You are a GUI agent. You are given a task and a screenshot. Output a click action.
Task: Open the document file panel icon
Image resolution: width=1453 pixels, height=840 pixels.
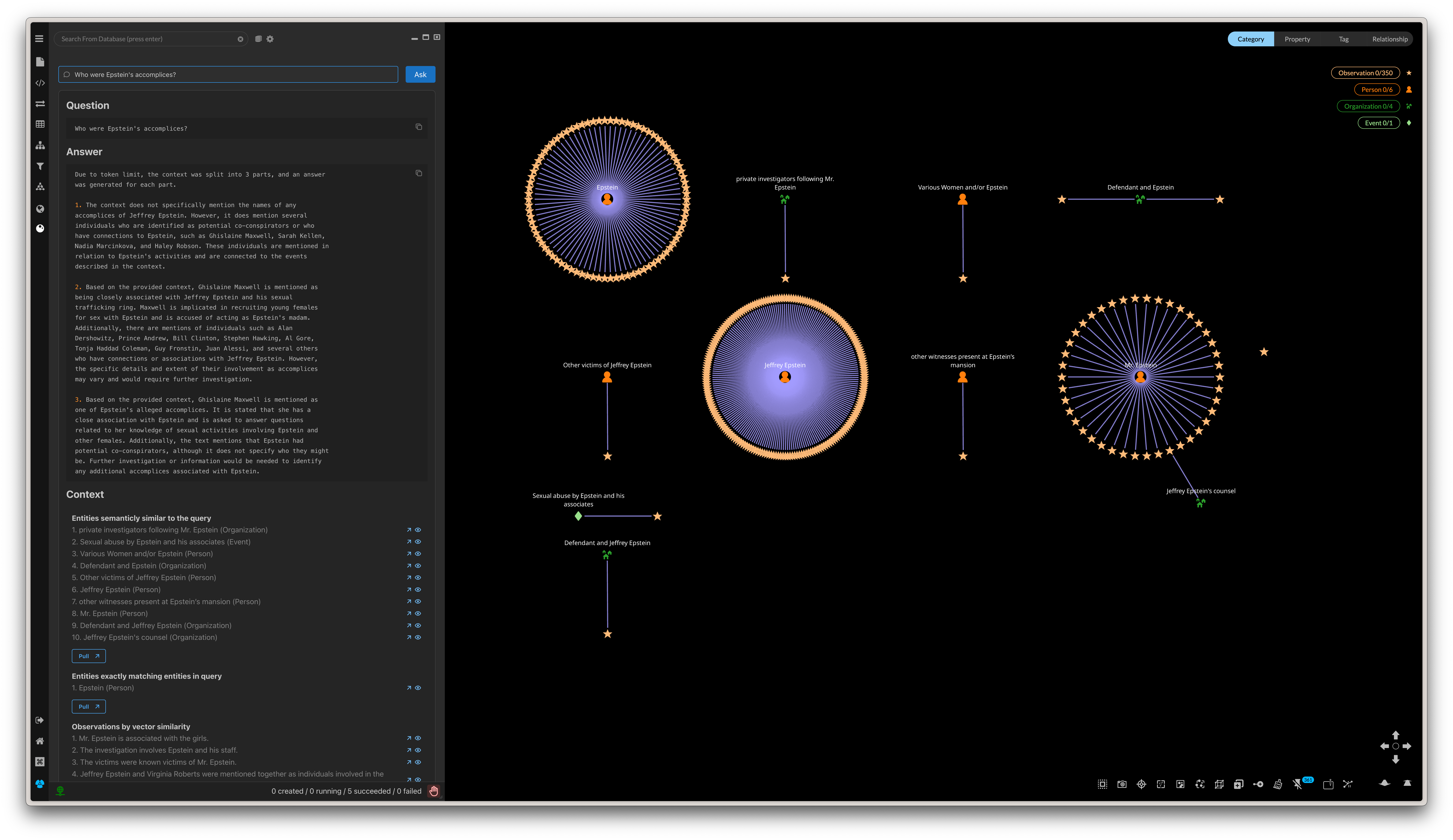coord(40,62)
